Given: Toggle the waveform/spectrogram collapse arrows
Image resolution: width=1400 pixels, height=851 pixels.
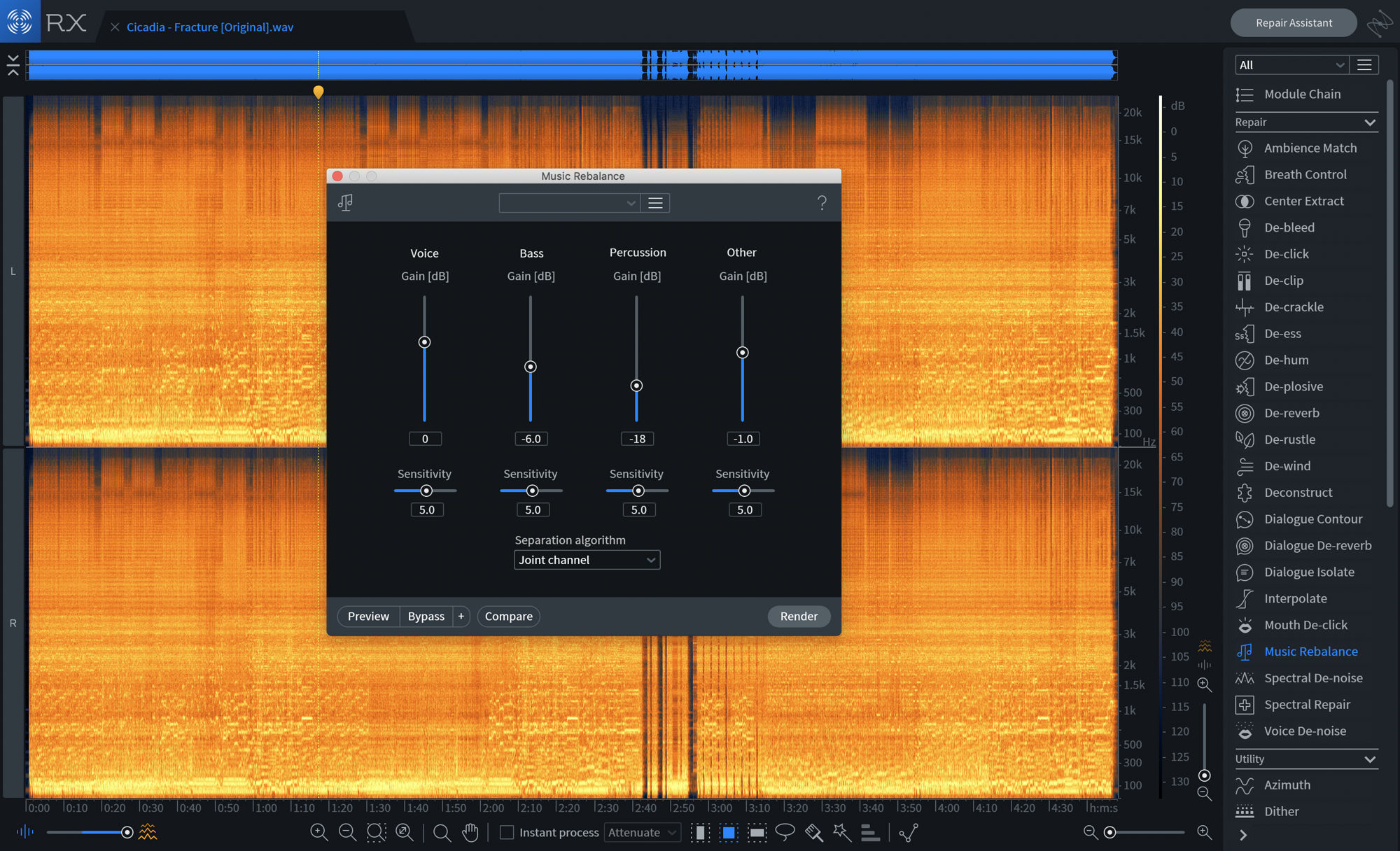Looking at the screenshot, I should coord(13,65).
